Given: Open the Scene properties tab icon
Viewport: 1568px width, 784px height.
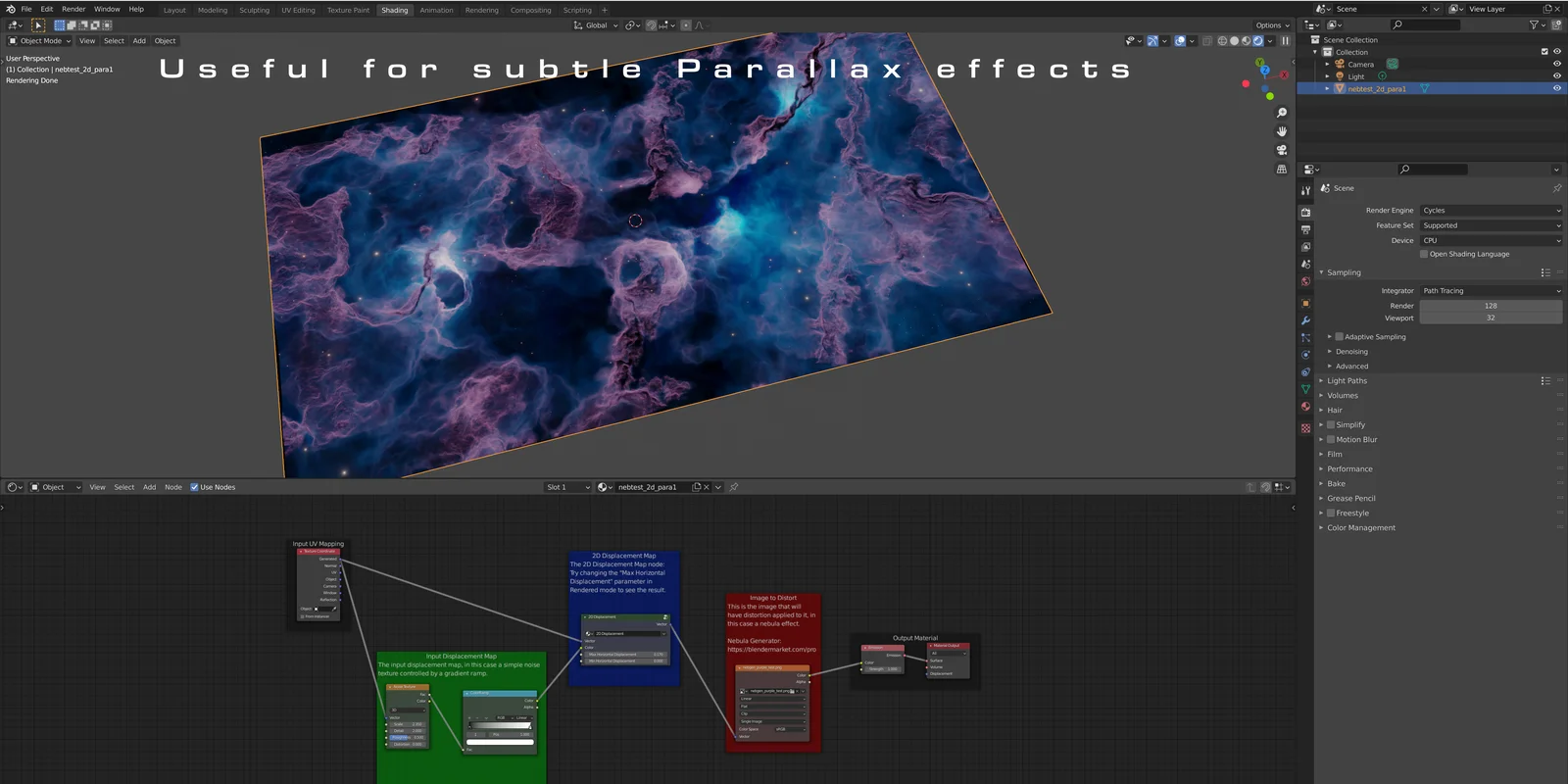Looking at the screenshot, I should click(x=1305, y=265).
